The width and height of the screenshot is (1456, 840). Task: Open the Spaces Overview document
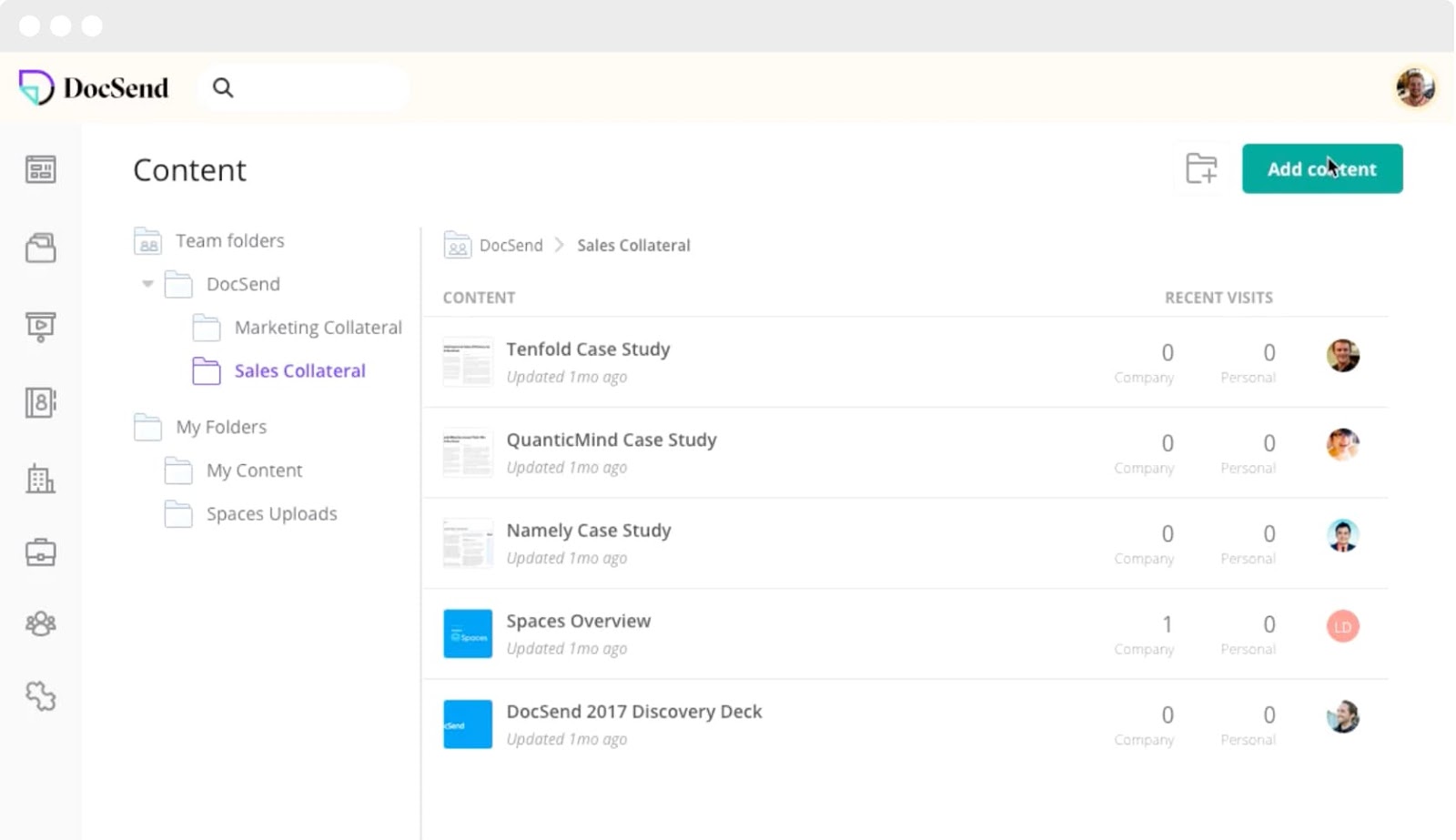coord(579,621)
